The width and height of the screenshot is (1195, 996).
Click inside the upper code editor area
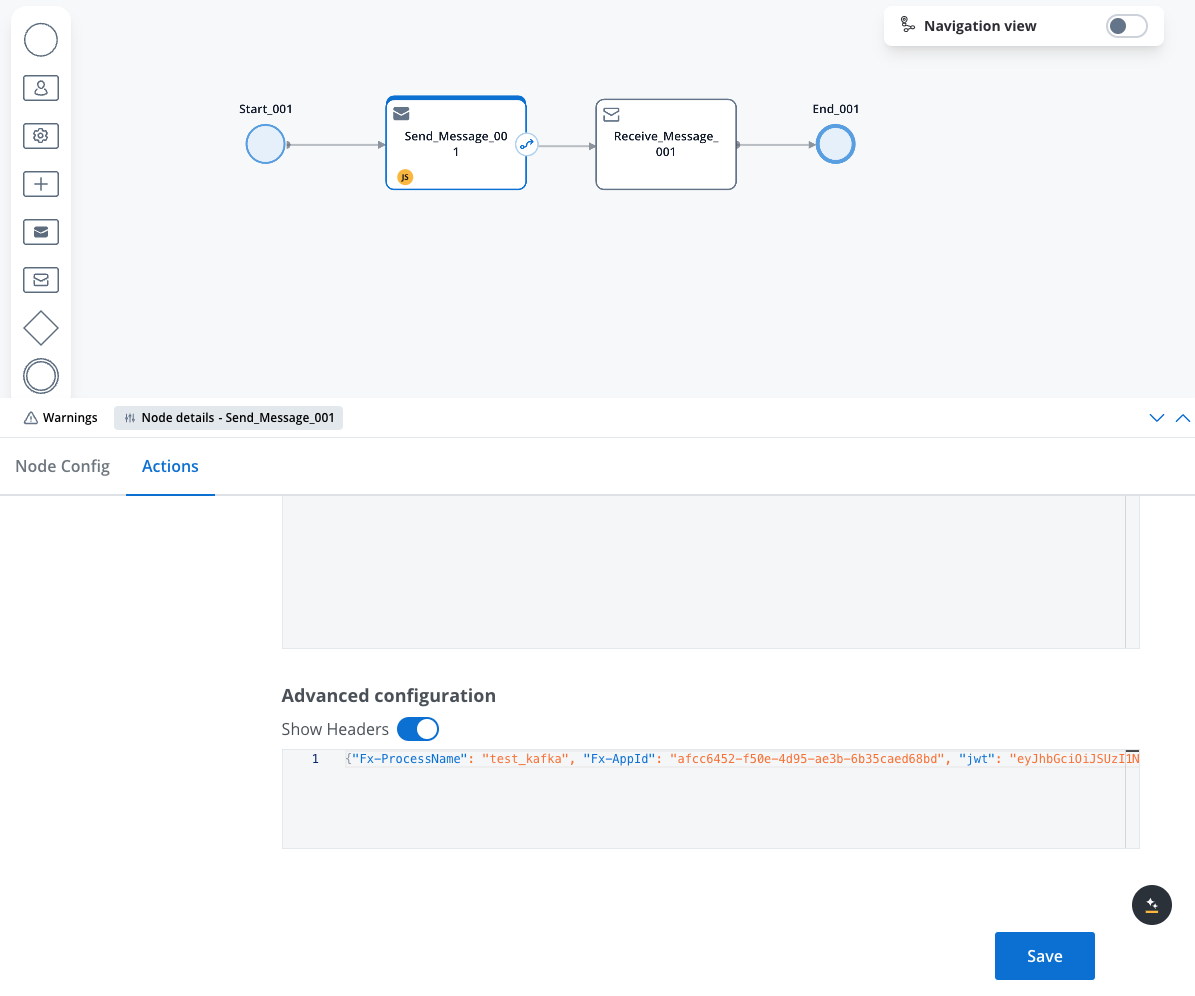[x=703, y=572]
